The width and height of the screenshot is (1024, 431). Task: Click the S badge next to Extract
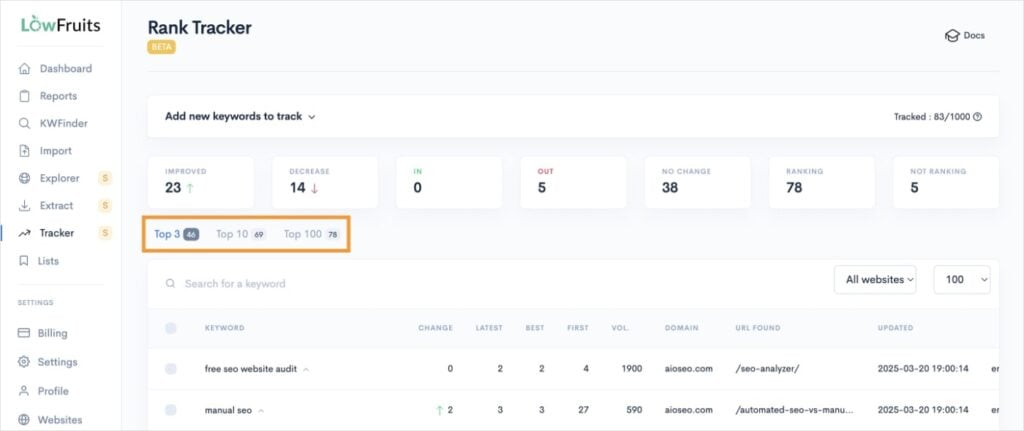point(104,206)
